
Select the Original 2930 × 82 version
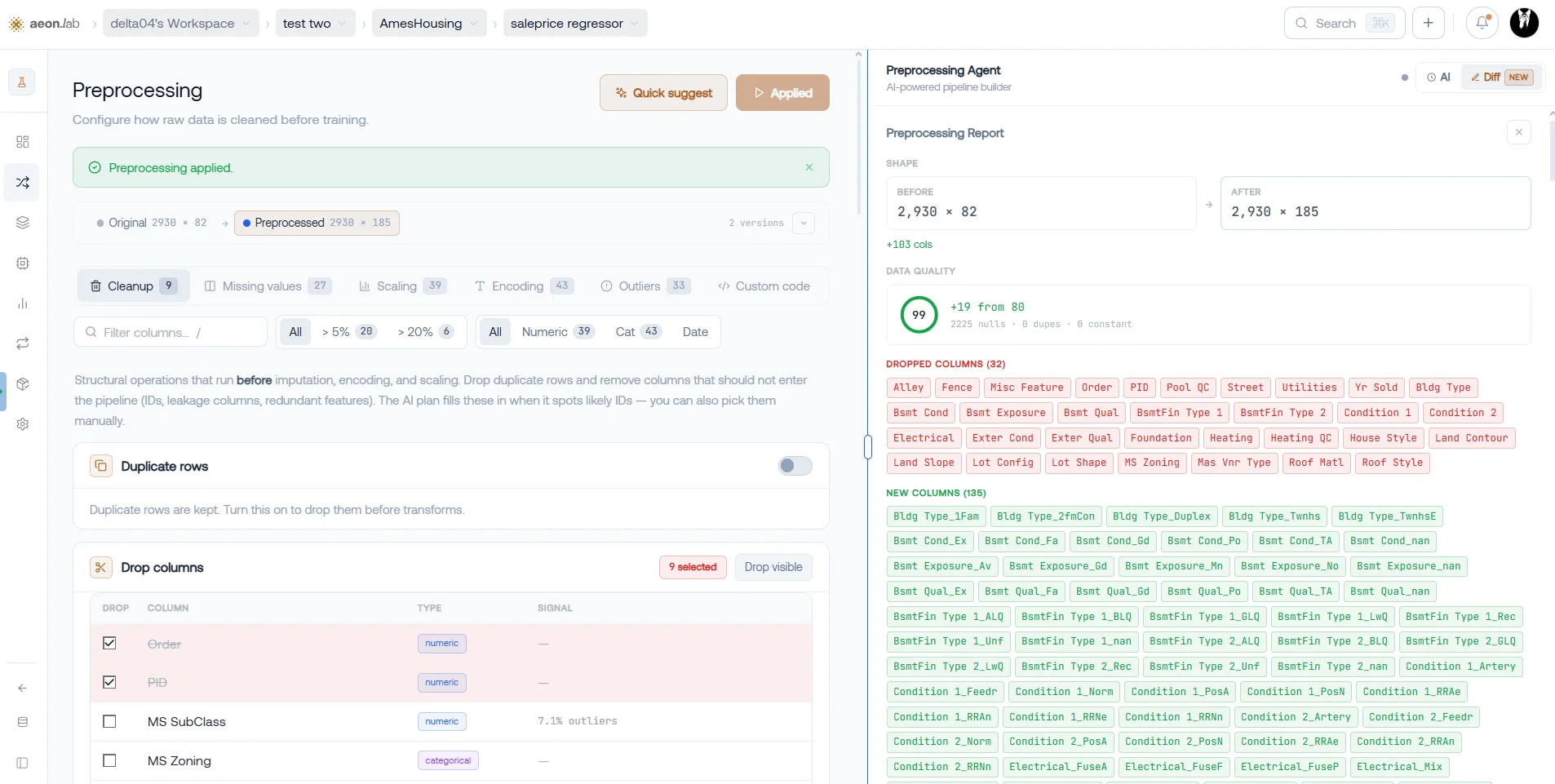point(152,223)
